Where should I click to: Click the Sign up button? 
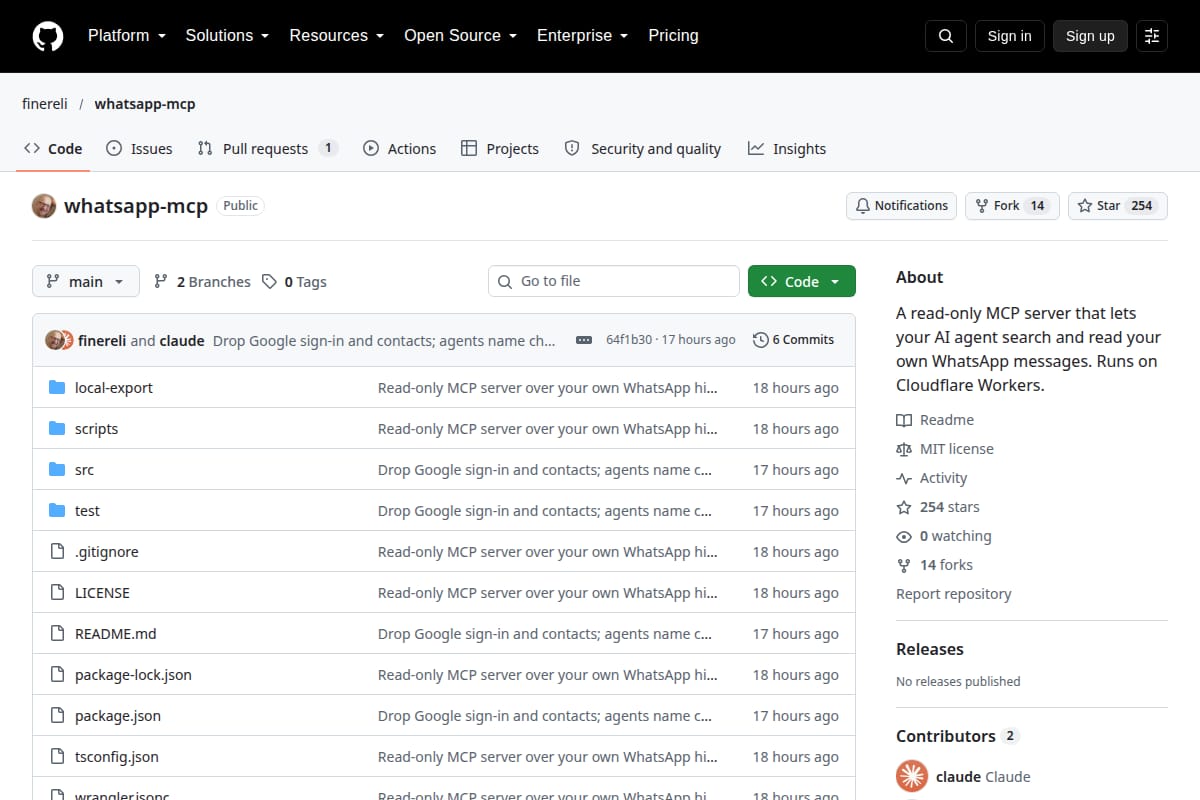(x=1090, y=36)
